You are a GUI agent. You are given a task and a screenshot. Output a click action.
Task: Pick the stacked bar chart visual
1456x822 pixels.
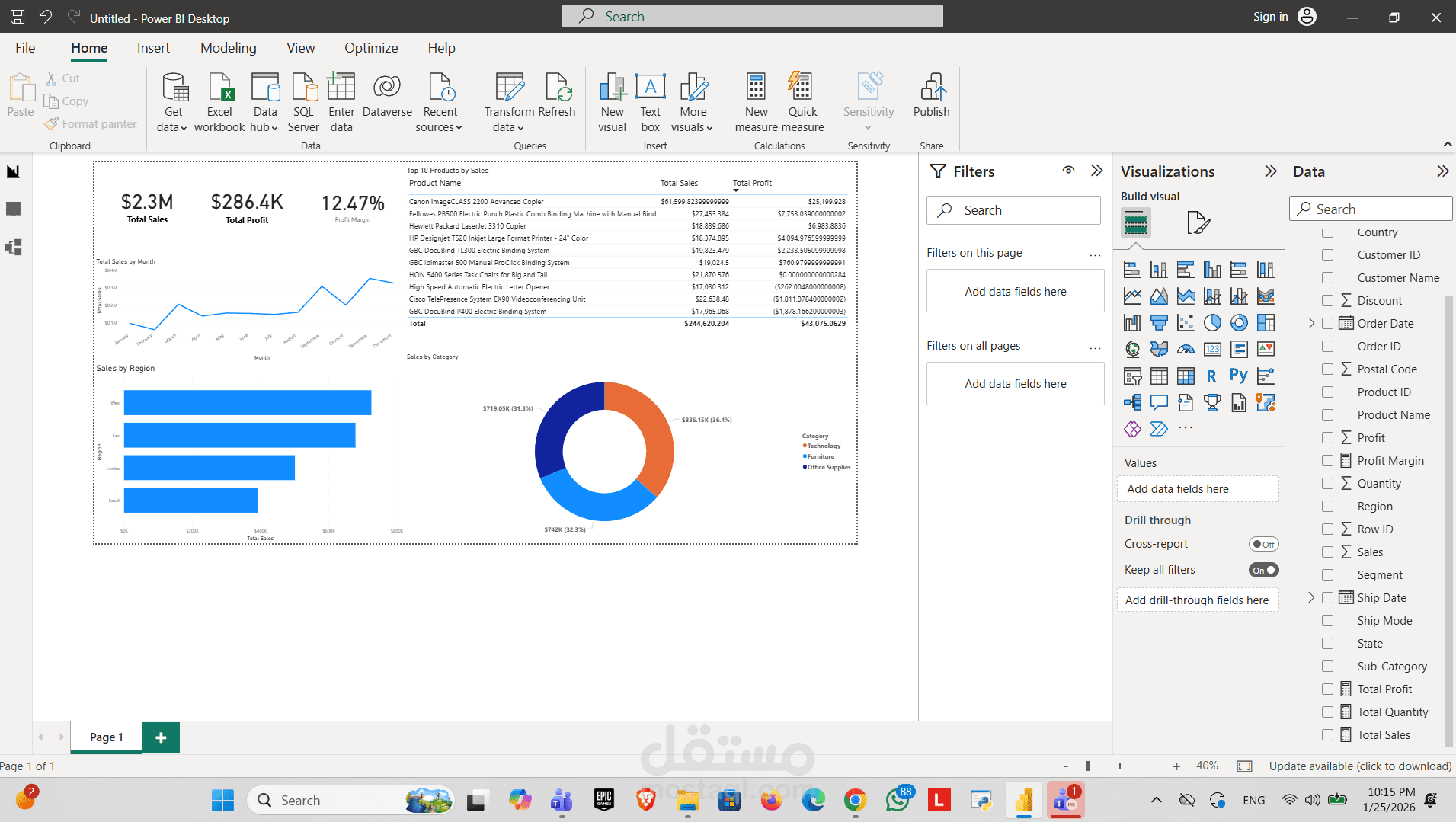coord(1132,270)
